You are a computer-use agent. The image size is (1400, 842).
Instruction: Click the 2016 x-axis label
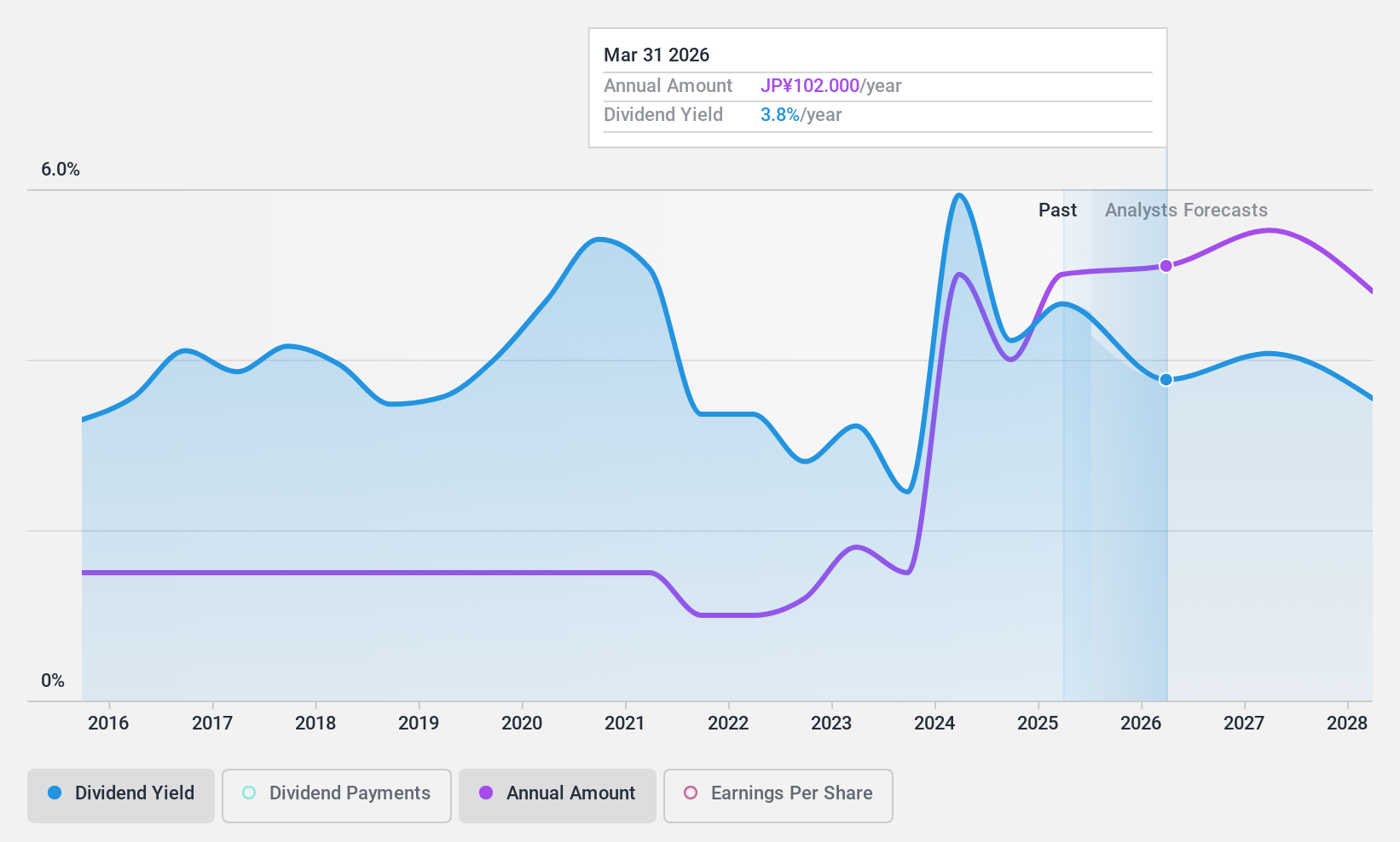108,724
